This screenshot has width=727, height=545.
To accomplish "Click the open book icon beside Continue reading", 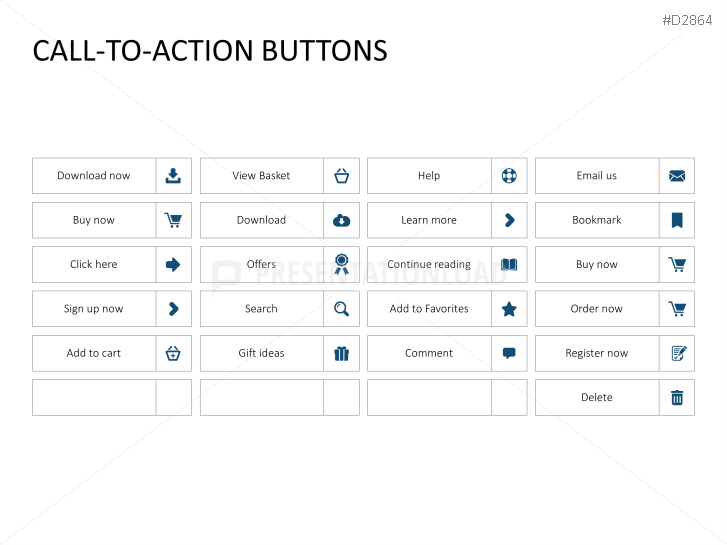I will tap(509, 264).
